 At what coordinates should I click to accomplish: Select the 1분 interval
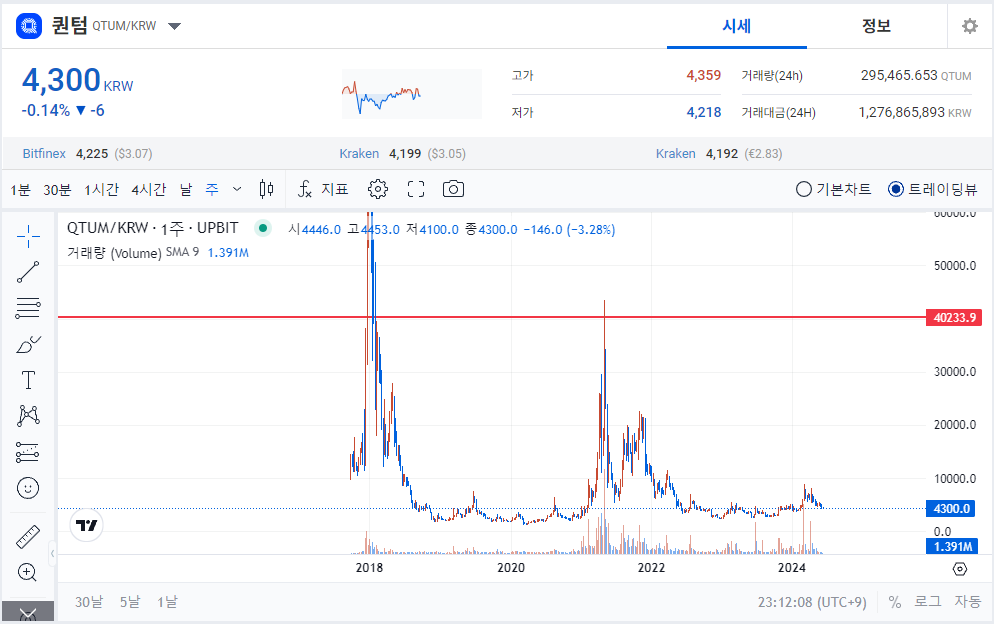click(x=20, y=189)
